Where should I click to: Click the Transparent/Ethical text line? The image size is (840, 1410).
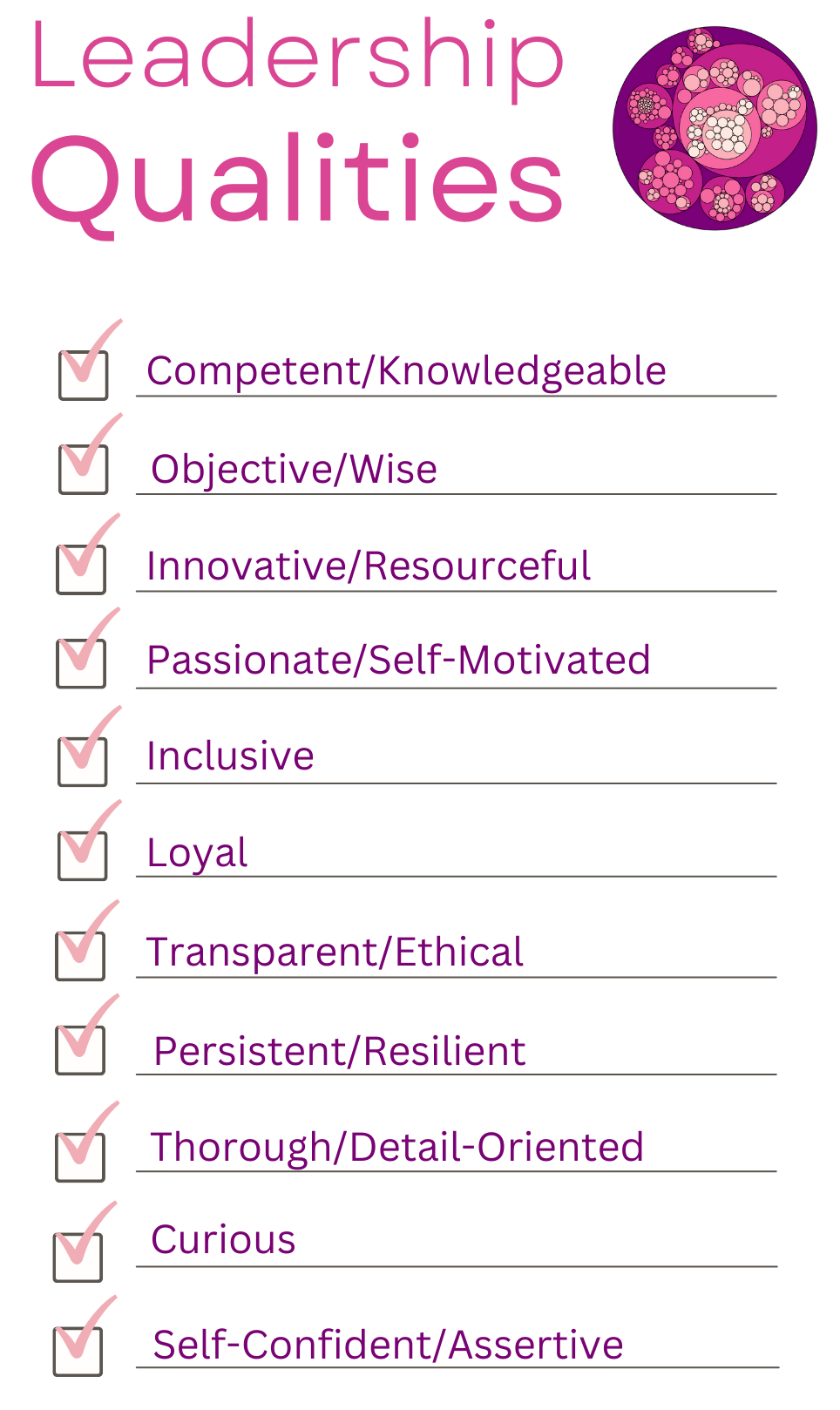335,952
